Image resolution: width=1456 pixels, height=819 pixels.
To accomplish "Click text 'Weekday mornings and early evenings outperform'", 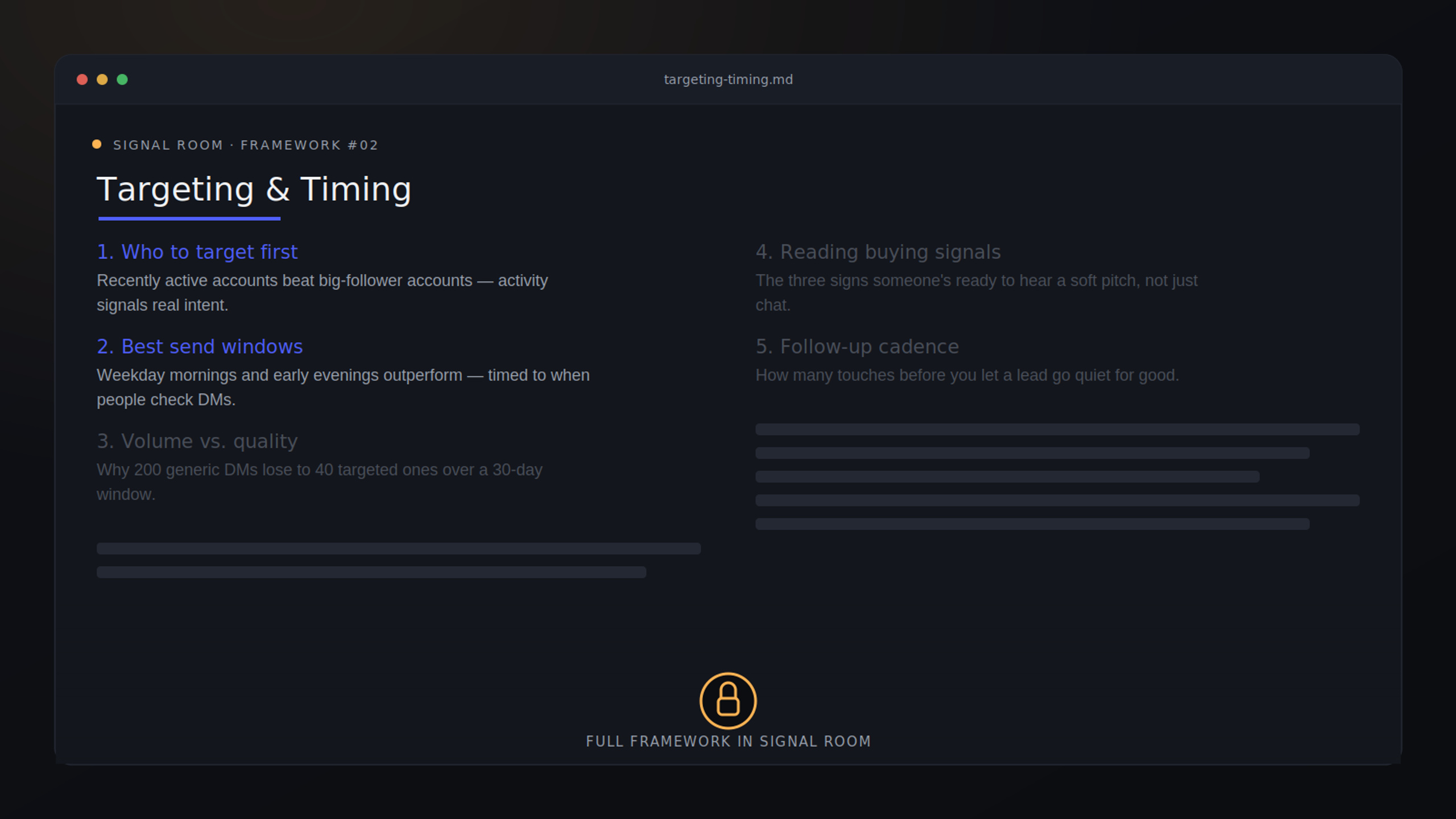I will click(279, 375).
